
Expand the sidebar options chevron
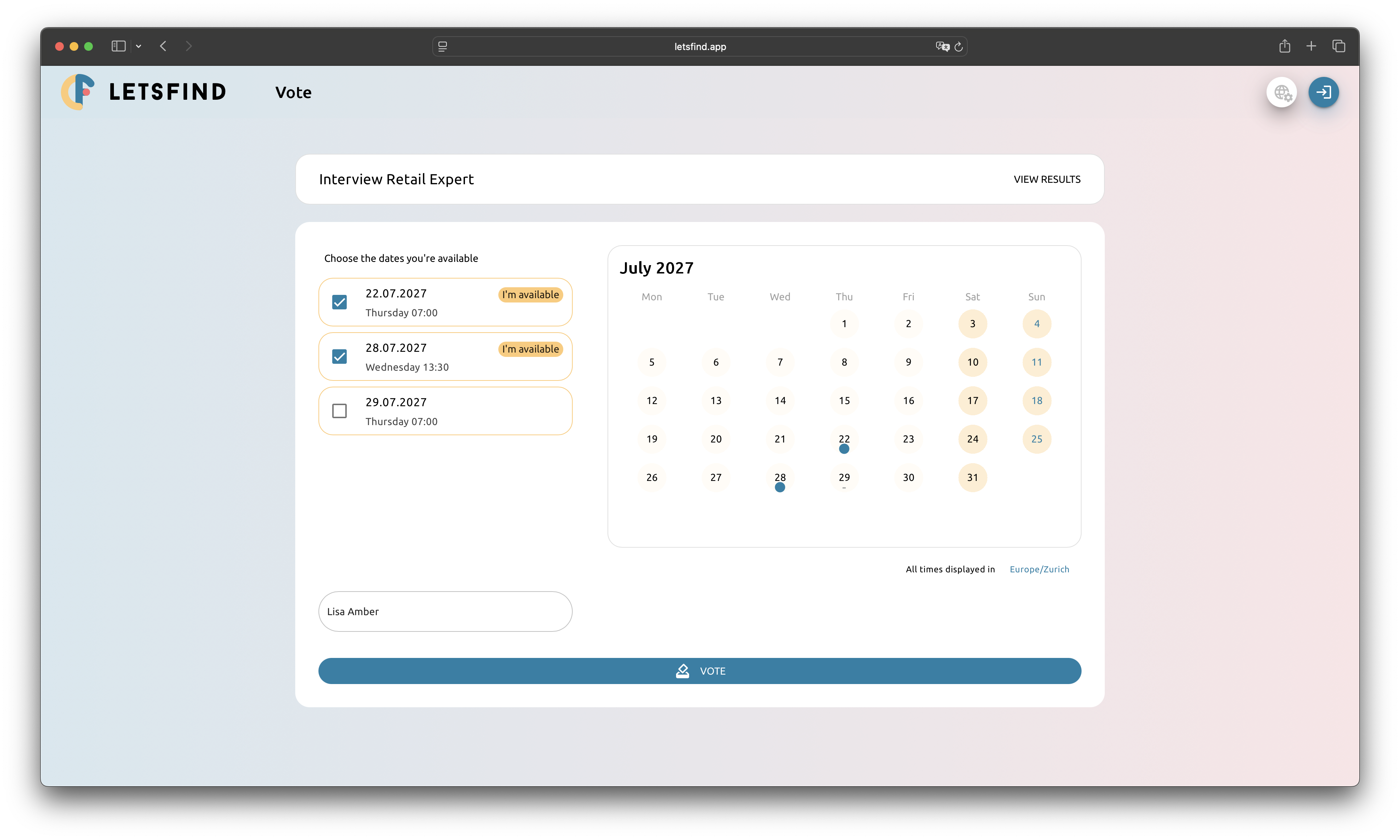point(139,46)
